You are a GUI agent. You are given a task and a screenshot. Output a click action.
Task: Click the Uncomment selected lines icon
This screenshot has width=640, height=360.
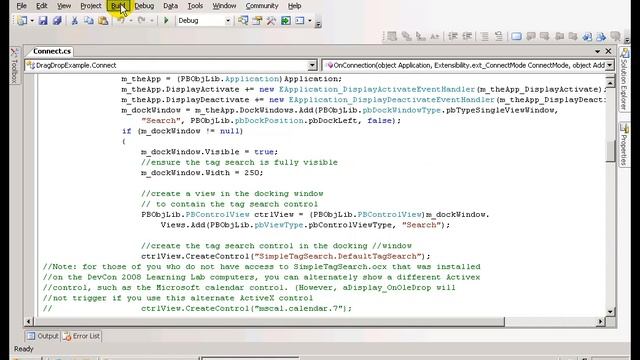pos(499,36)
